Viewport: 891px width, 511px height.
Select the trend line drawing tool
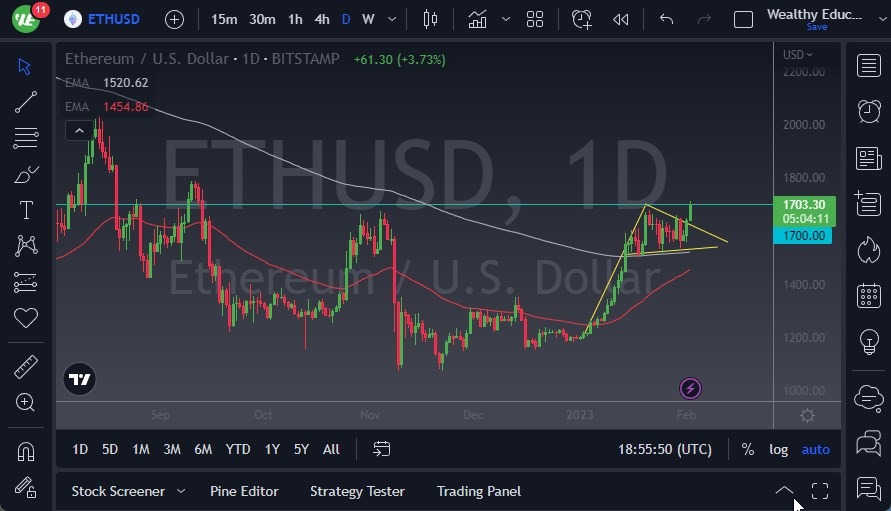26,101
